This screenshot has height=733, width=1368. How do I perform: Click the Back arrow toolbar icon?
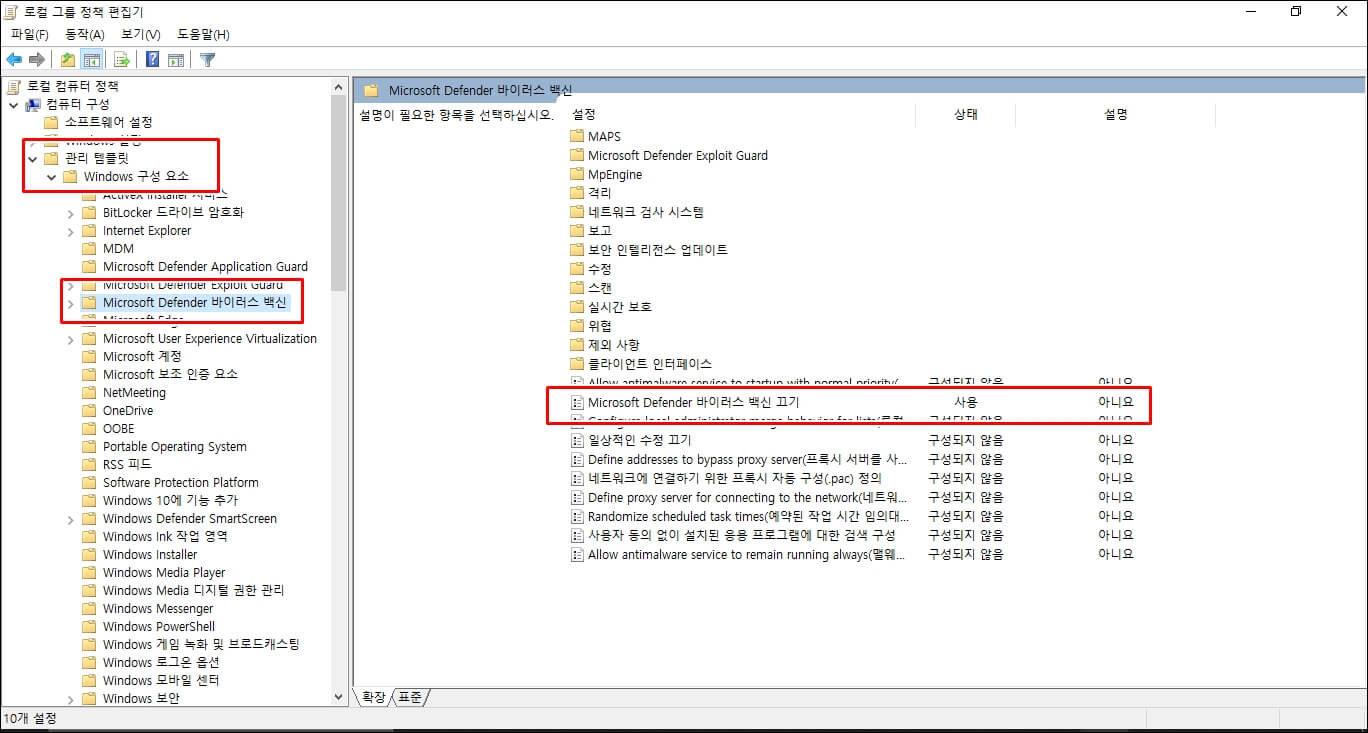click(x=14, y=59)
